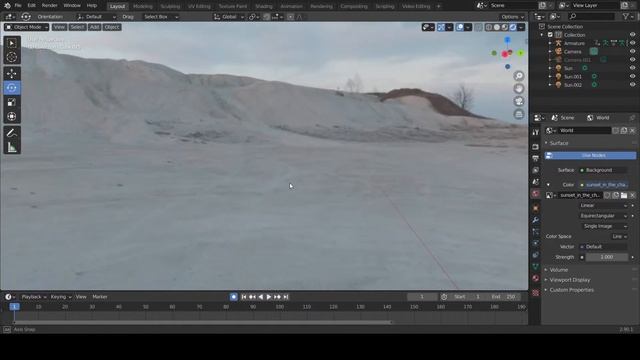Select the Measure tool
Screen dimensions: 640x360
(x=12, y=147)
